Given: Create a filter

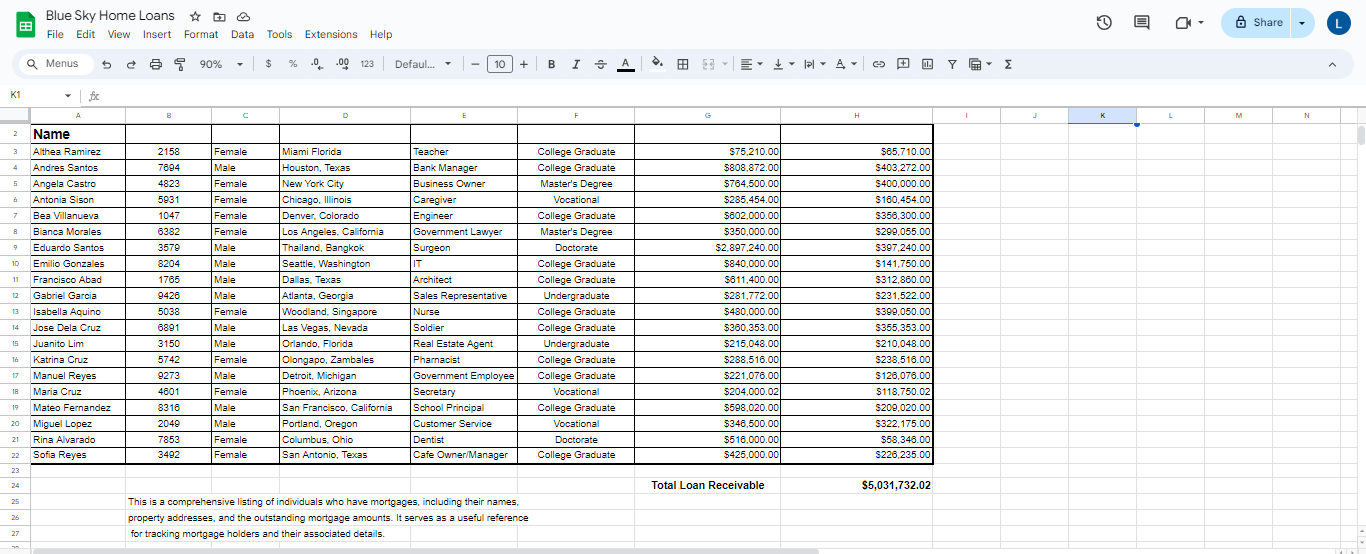Looking at the screenshot, I should click(x=952, y=64).
